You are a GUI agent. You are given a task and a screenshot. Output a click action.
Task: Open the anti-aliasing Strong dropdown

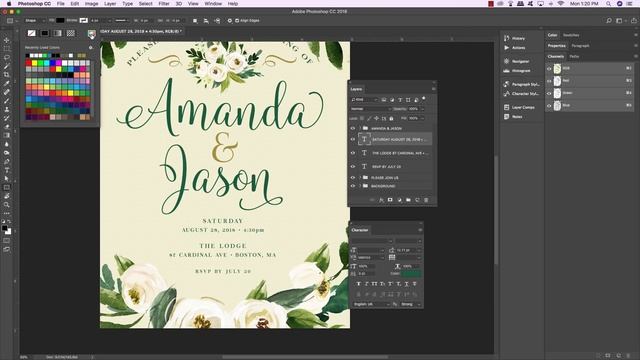click(411, 304)
